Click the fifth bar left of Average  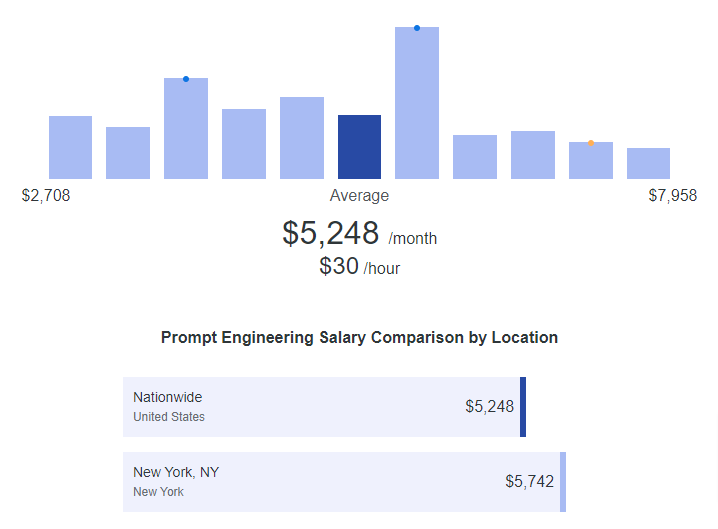click(x=302, y=138)
